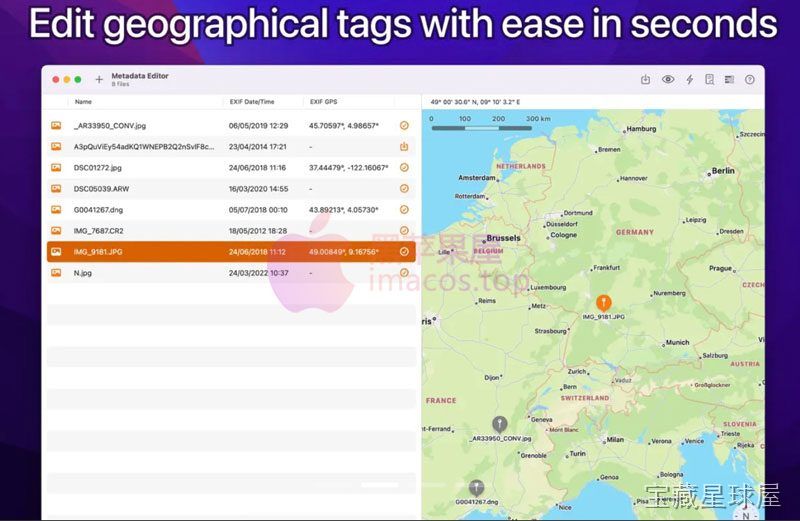Image resolution: width=800 pixels, height=521 pixels.
Task: Click the save/import tray icon in toolbar
Action: (645, 79)
